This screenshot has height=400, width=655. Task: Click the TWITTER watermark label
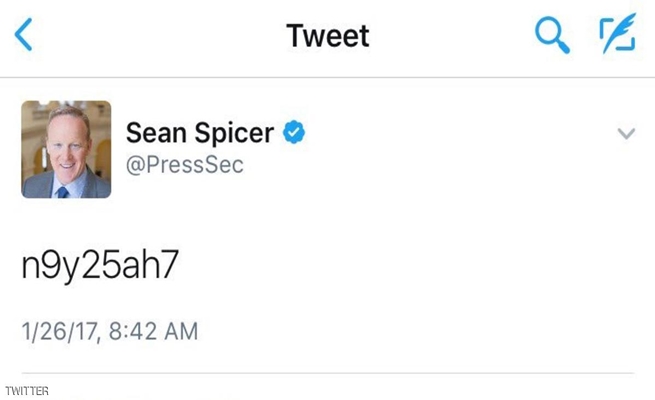point(26,391)
